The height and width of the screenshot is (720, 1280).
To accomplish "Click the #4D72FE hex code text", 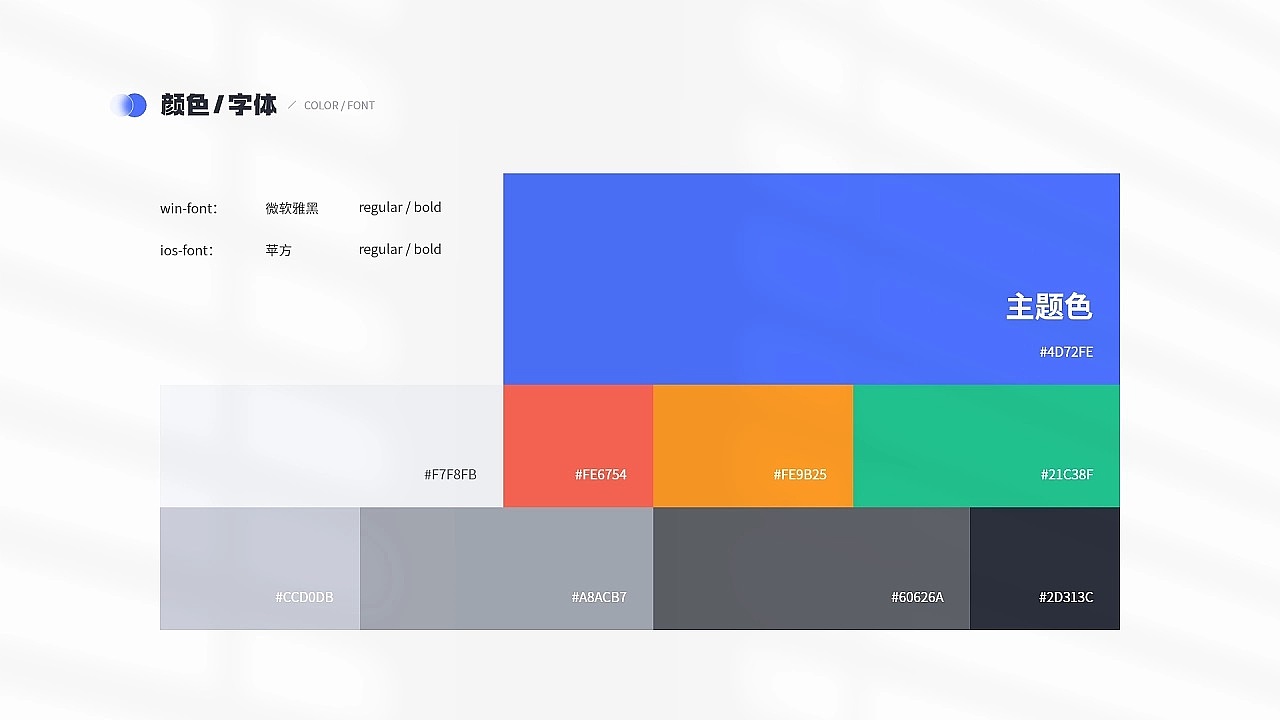I will tap(1066, 352).
